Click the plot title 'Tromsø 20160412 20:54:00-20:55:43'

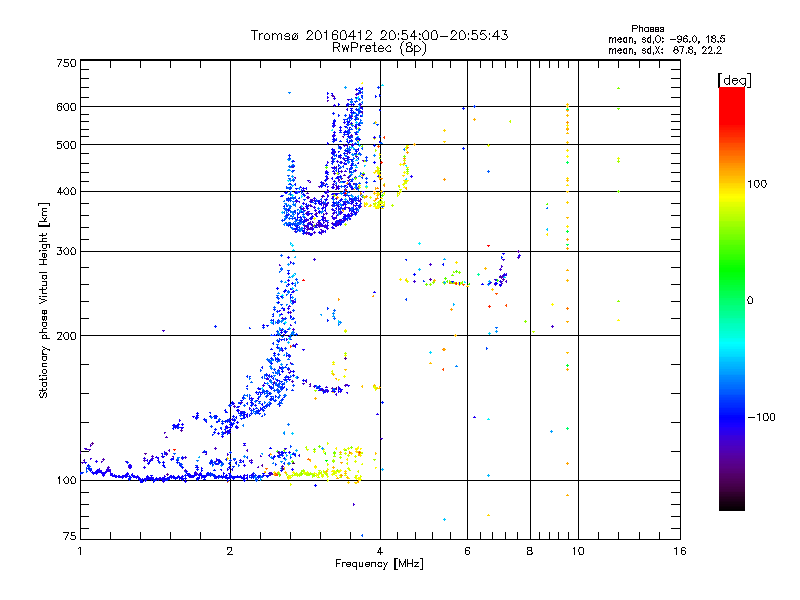pos(379,35)
